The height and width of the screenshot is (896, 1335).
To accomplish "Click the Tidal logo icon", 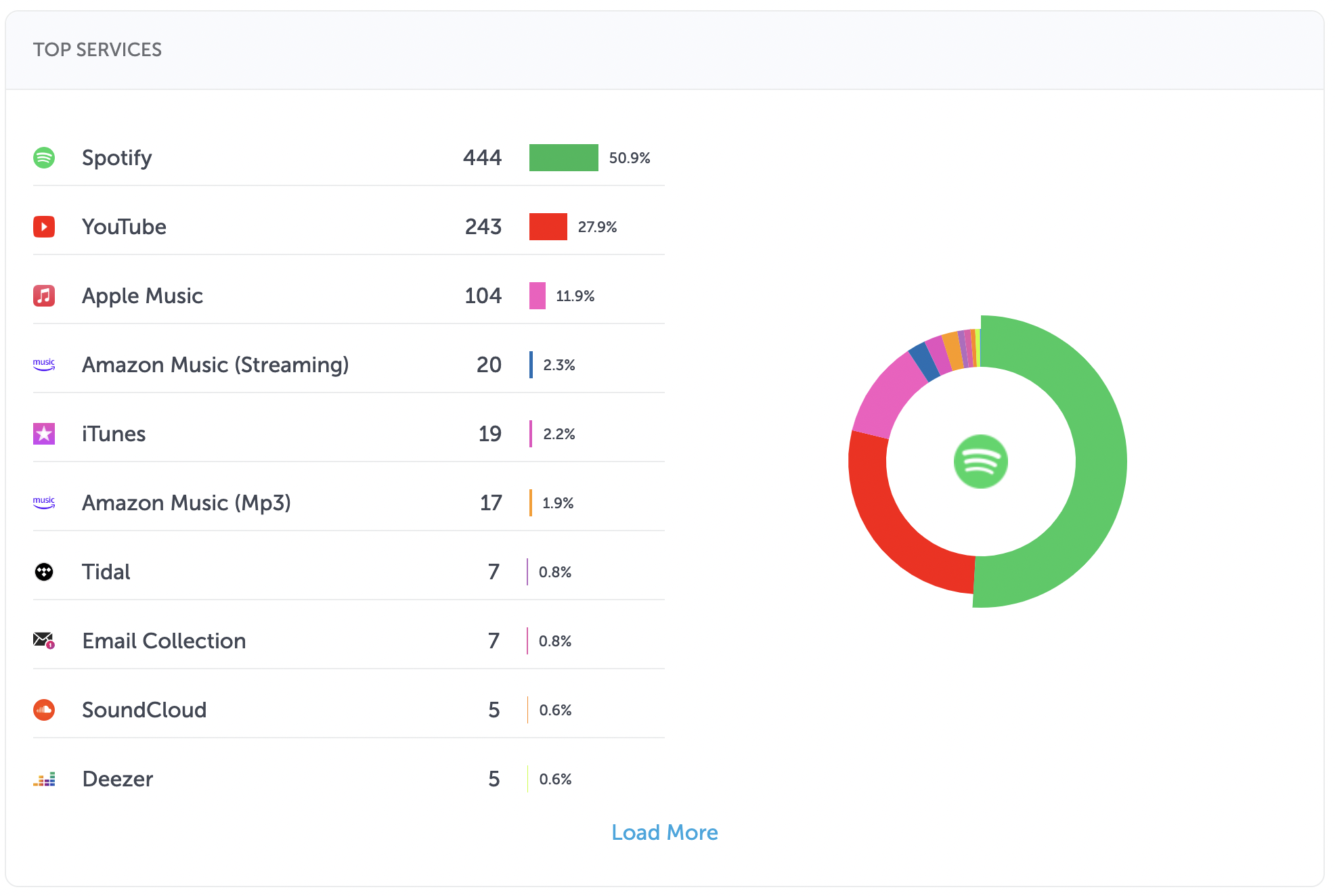I will pos(44,572).
